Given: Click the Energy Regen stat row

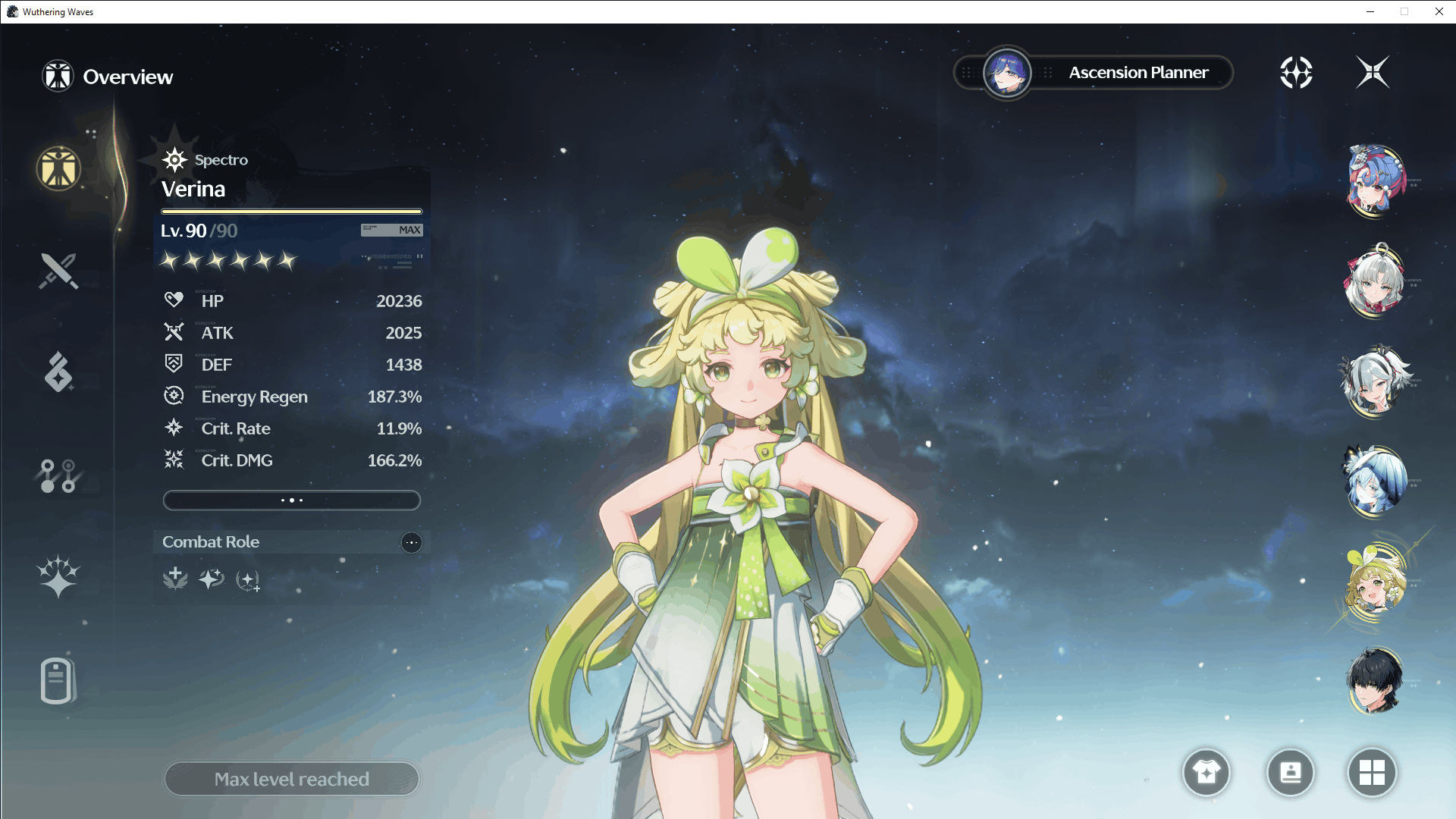Looking at the screenshot, I should coord(292,397).
